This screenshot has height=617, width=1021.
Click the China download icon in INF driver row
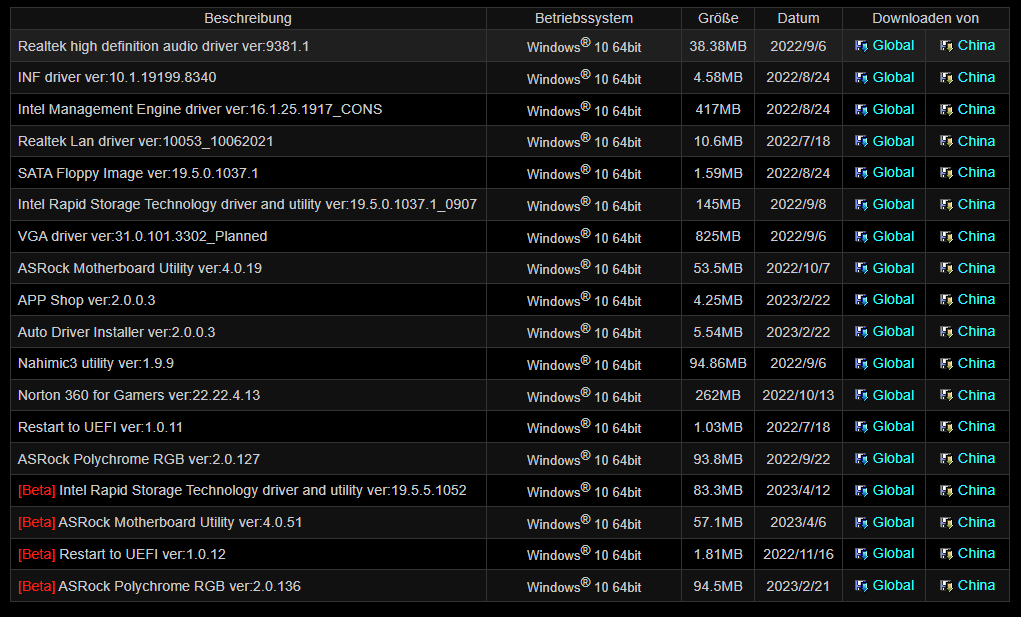[x=946, y=77]
